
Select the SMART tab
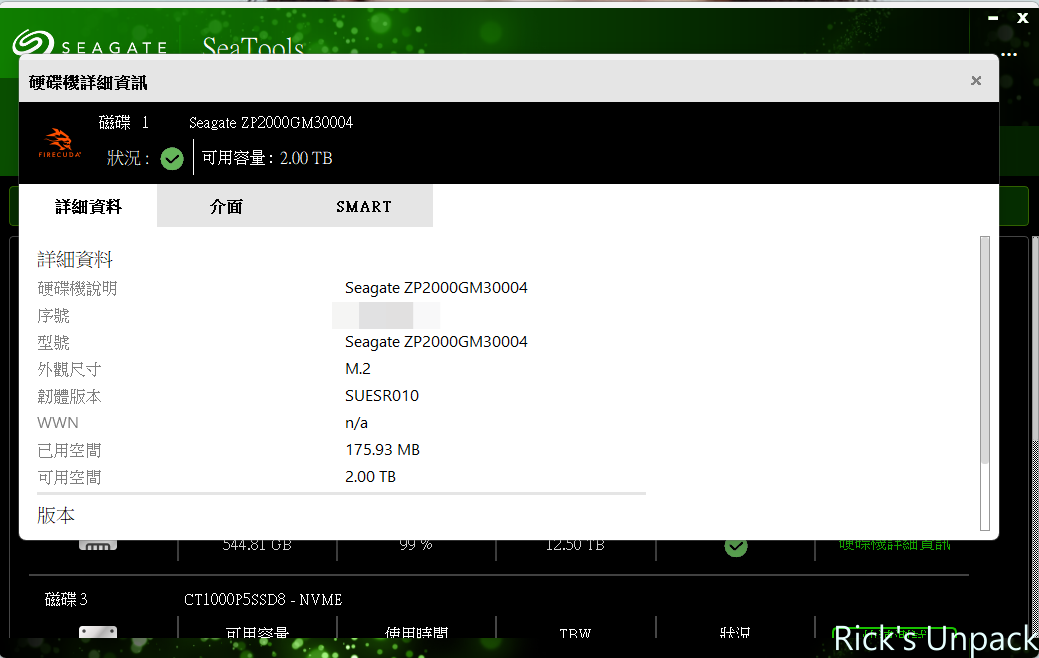coord(364,207)
